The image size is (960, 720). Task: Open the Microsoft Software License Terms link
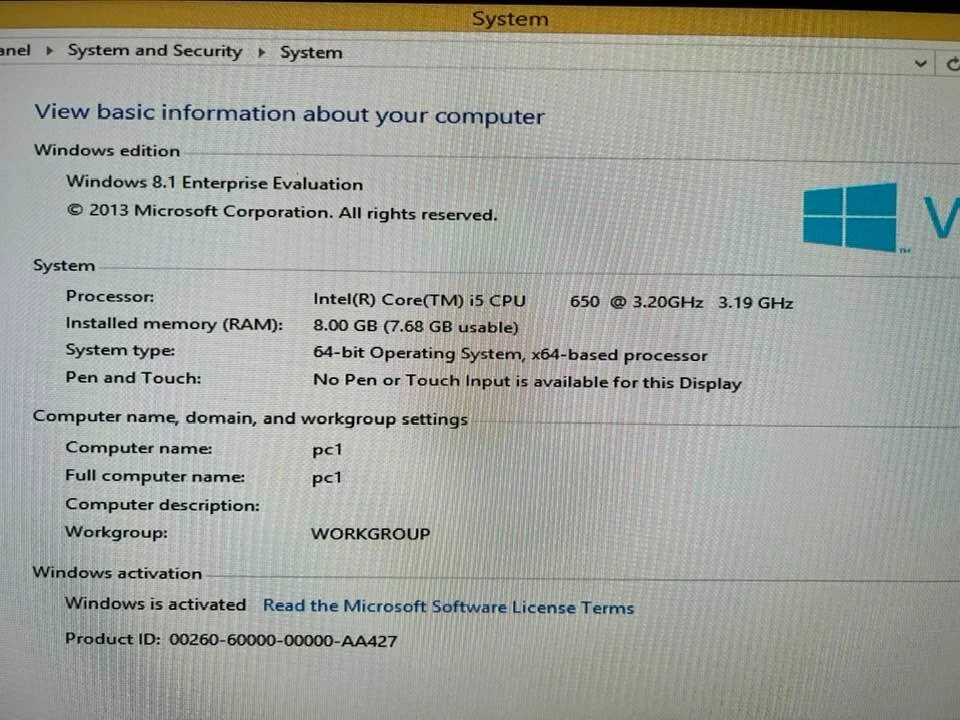[x=448, y=607]
